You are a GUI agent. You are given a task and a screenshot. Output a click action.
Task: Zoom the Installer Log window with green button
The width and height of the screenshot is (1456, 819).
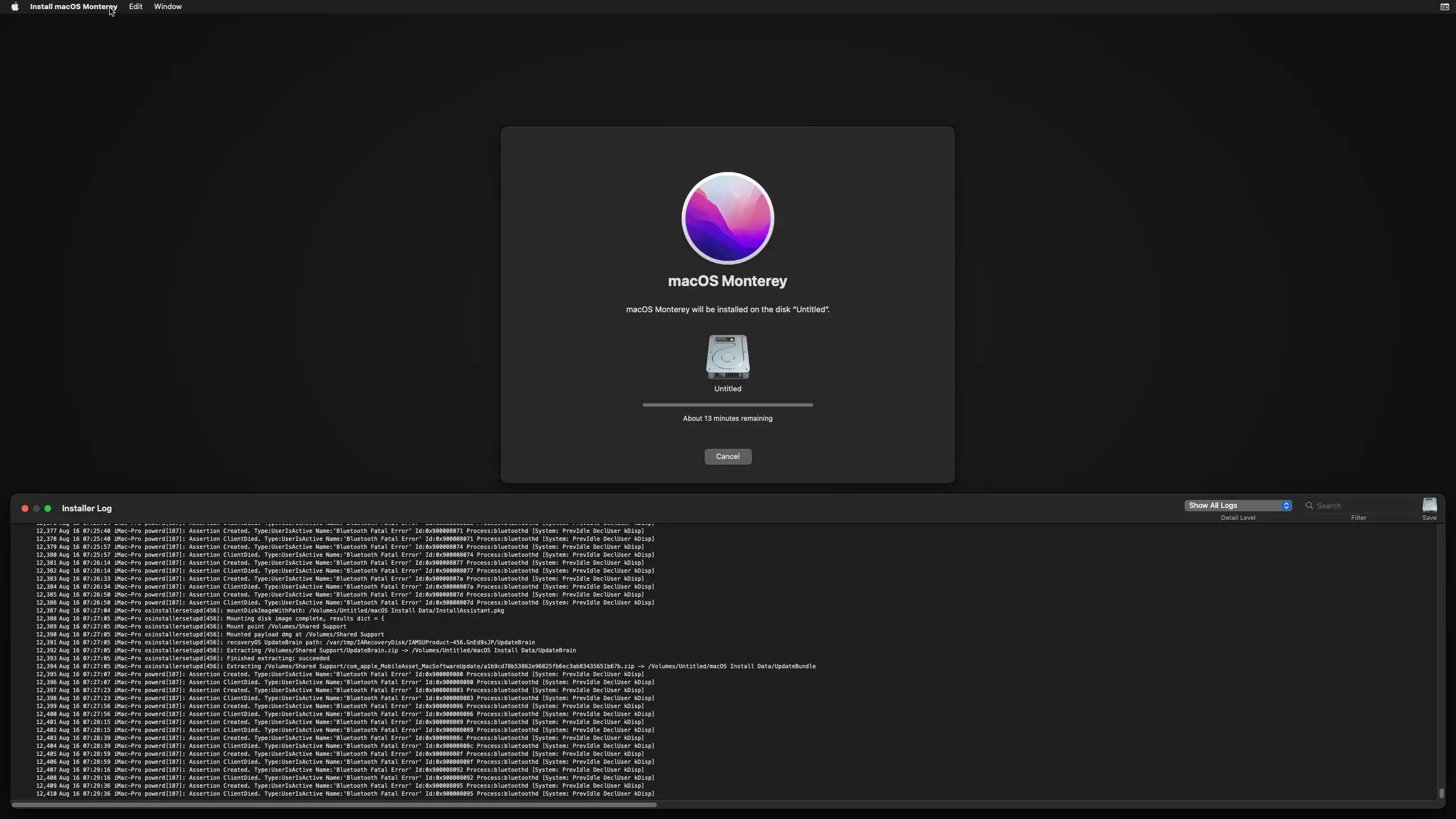click(48, 508)
